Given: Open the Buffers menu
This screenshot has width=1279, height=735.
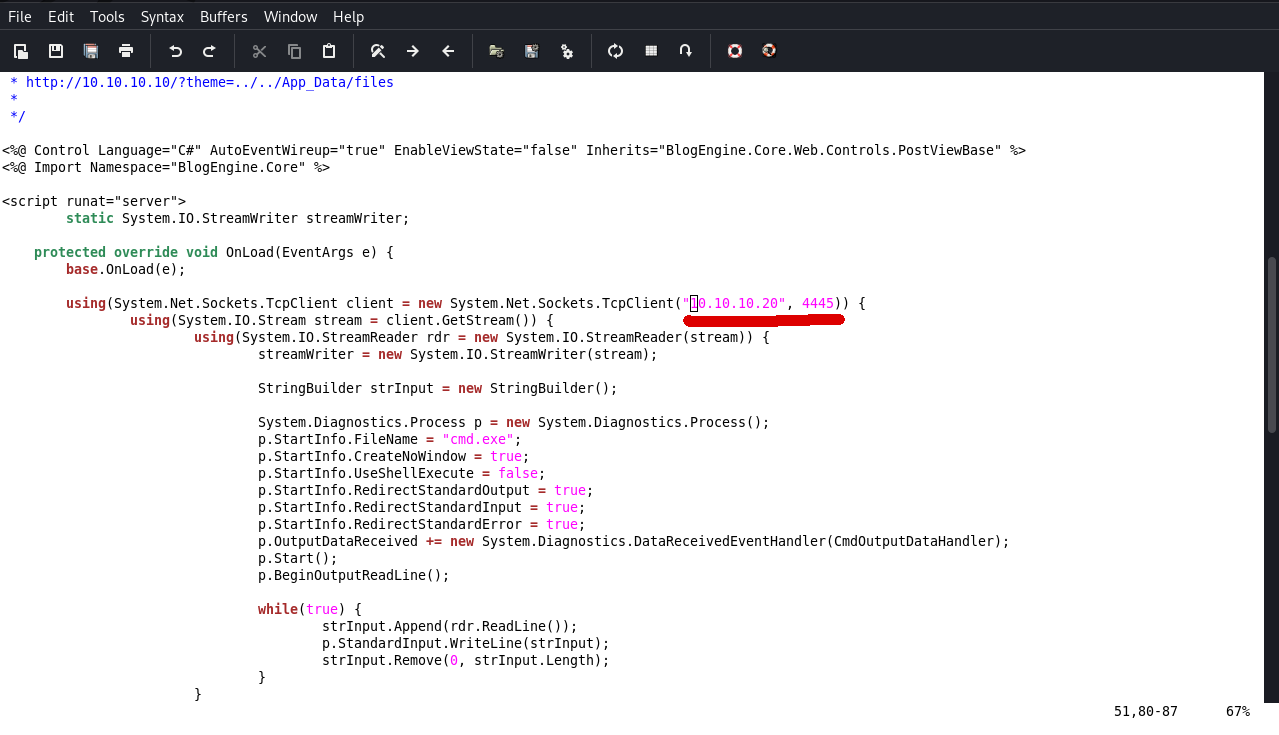Looking at the screenshot, I should (x=225, y=17).
